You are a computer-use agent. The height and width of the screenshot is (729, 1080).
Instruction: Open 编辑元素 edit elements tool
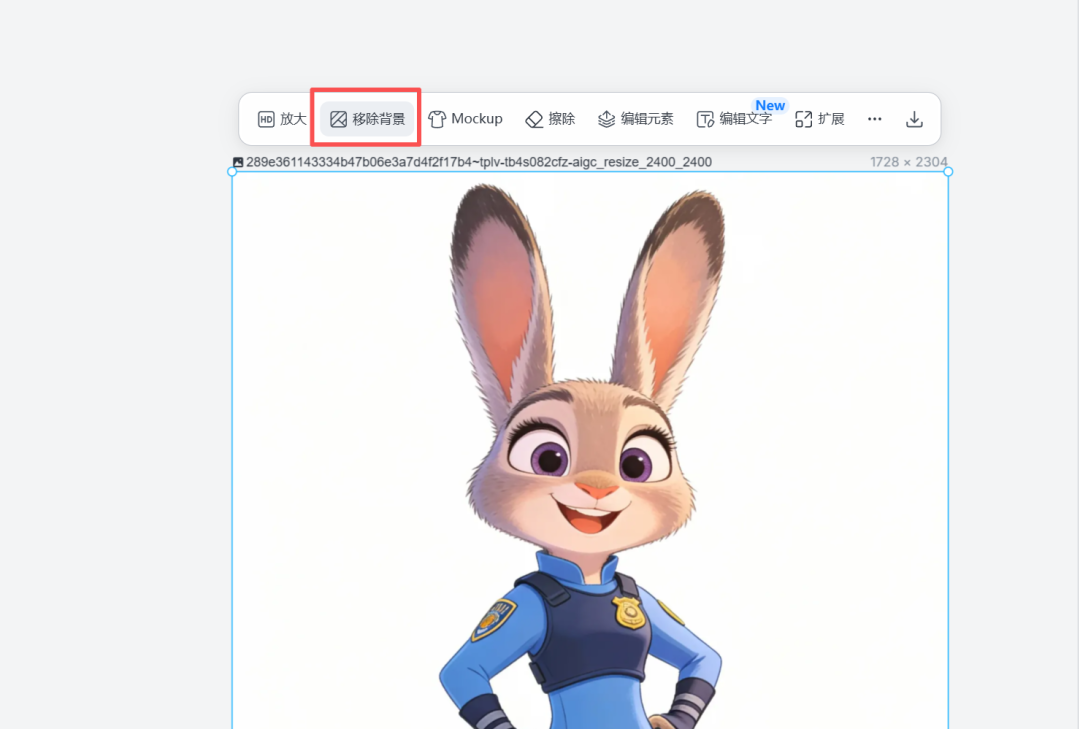tap(635, 119)
